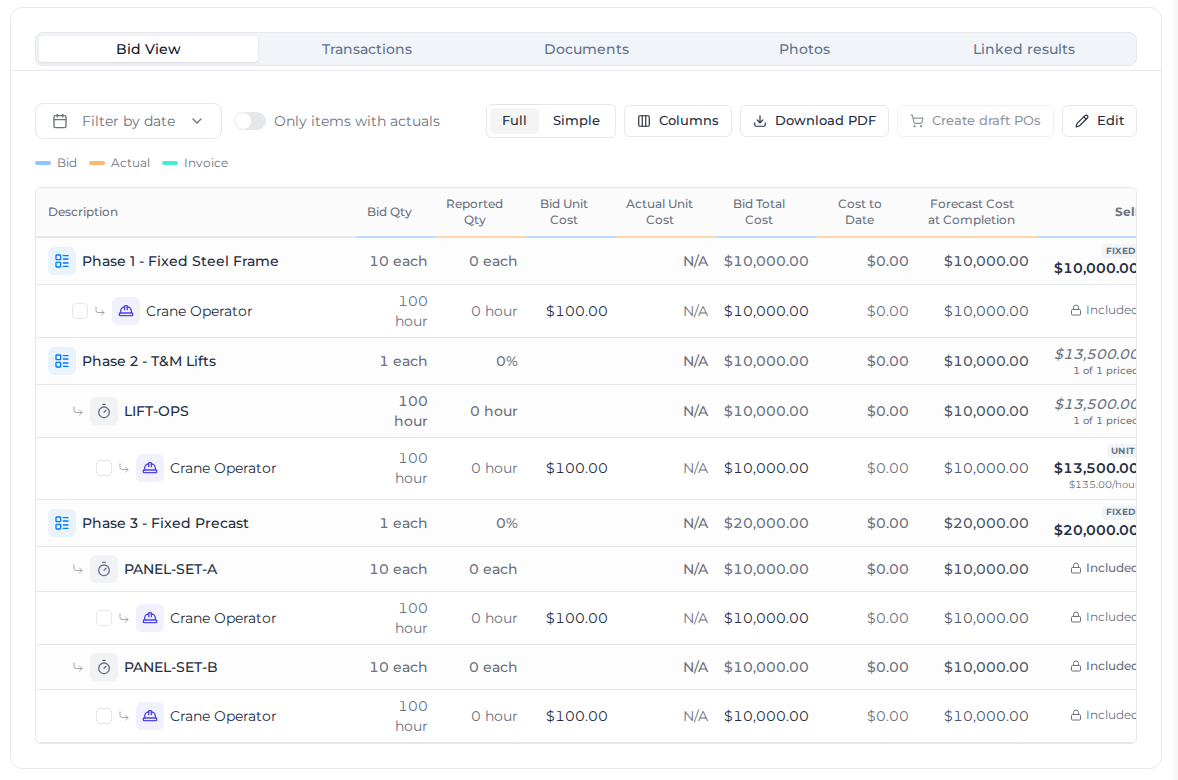Click the Create draft POs button

pyautogui.click(x=975, y=121)
